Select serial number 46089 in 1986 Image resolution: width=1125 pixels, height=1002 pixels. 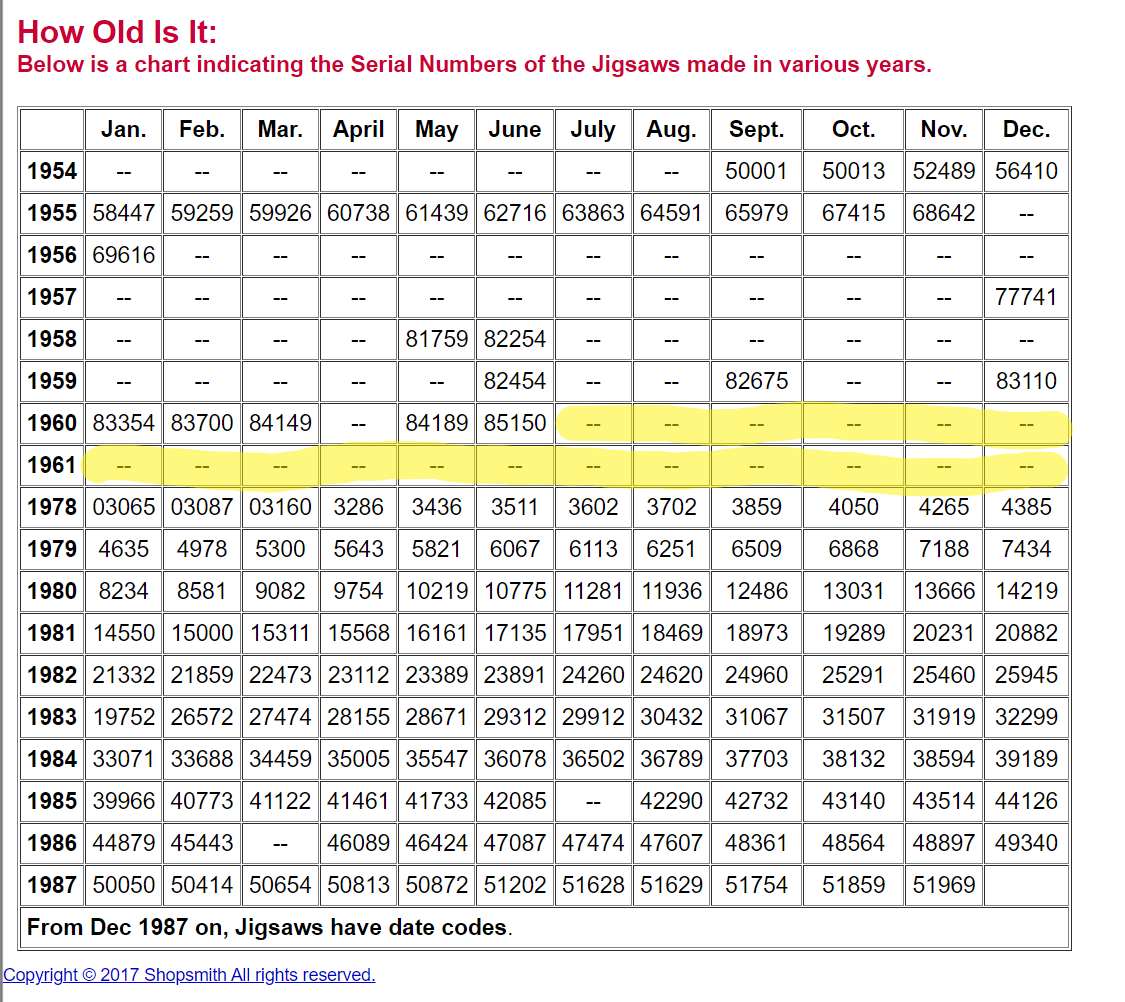pos(358,843)
